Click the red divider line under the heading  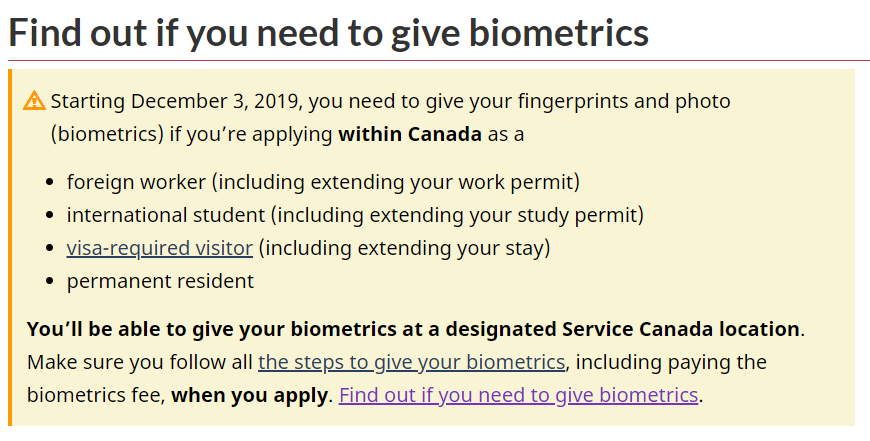(439, 60)
